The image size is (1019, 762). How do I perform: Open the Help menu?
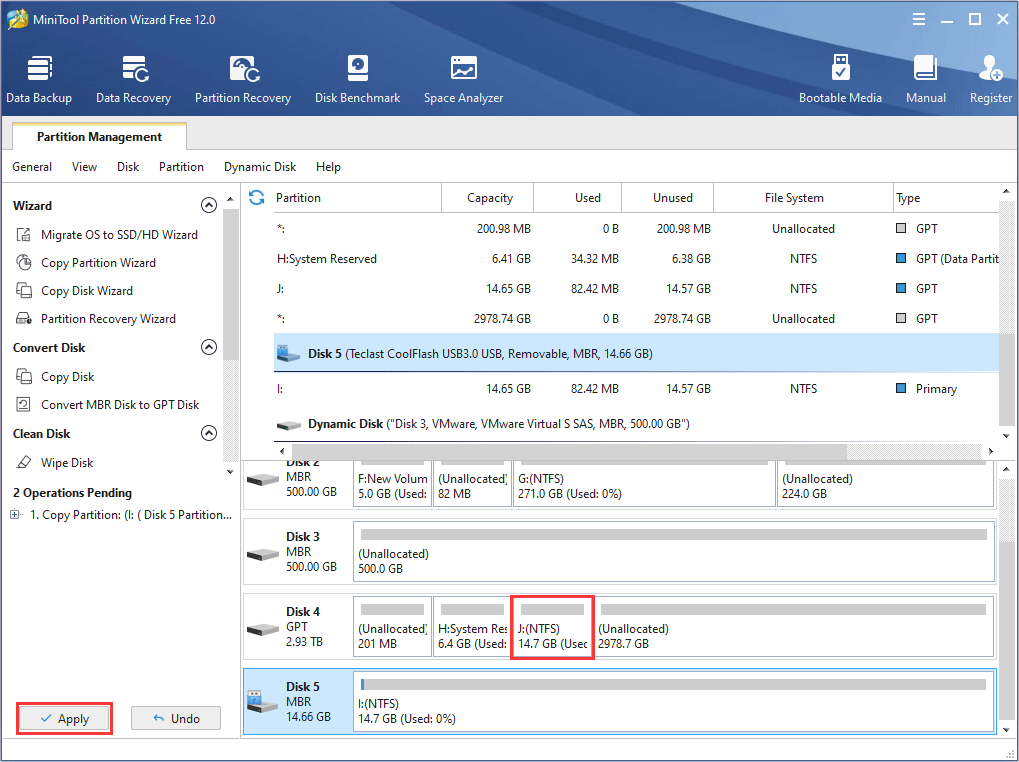coord(328,167)
